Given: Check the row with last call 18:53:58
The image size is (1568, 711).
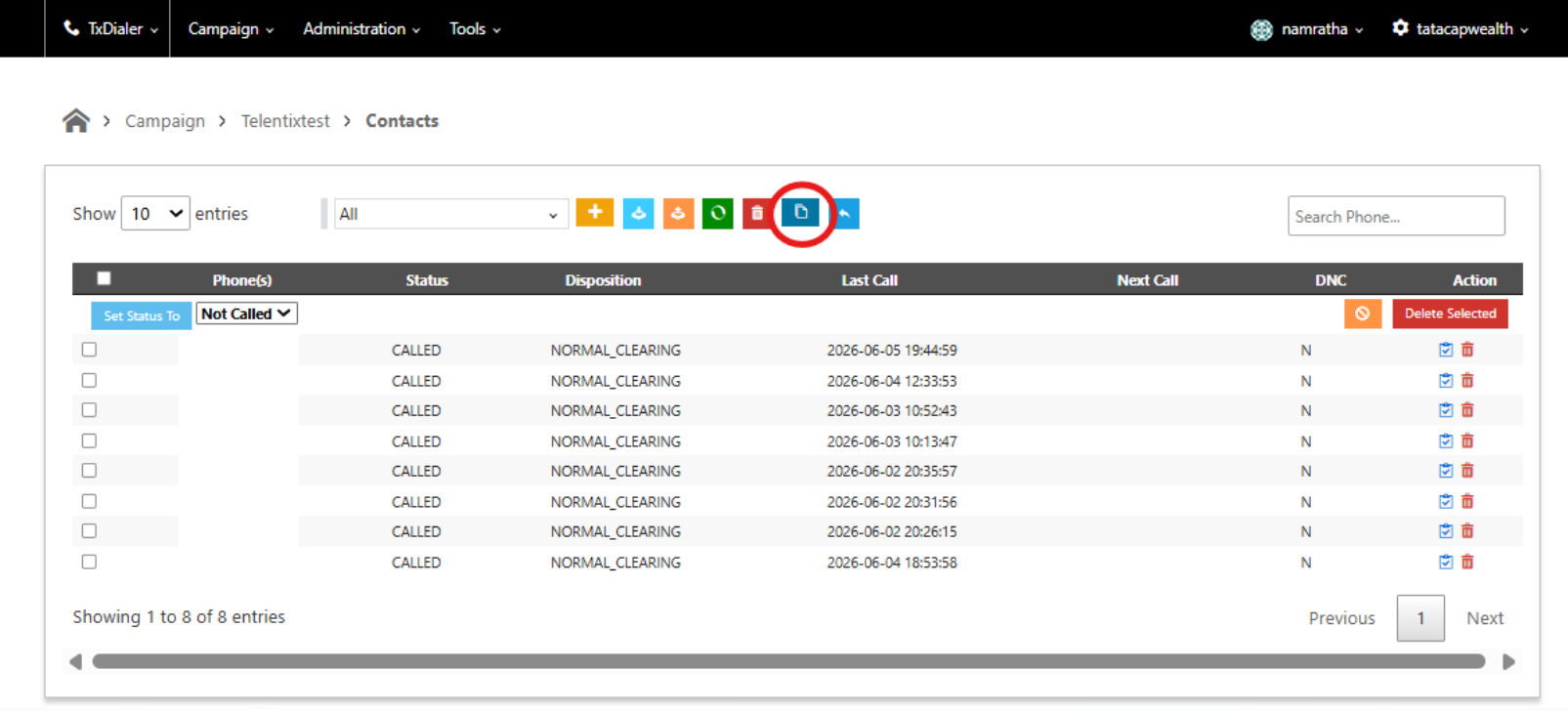Looking at the screenshot, I should tap(89, 562).
